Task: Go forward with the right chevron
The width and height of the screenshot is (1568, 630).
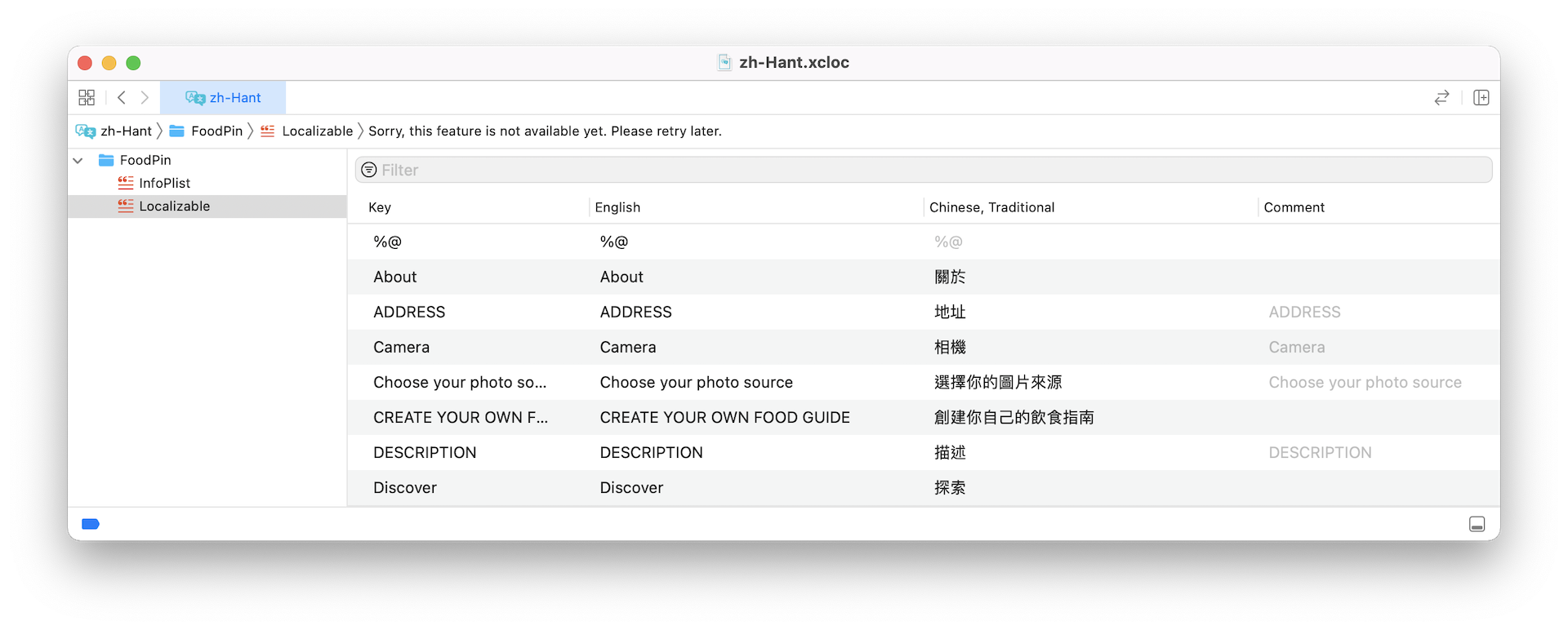Action: click(x=145, y=98)
